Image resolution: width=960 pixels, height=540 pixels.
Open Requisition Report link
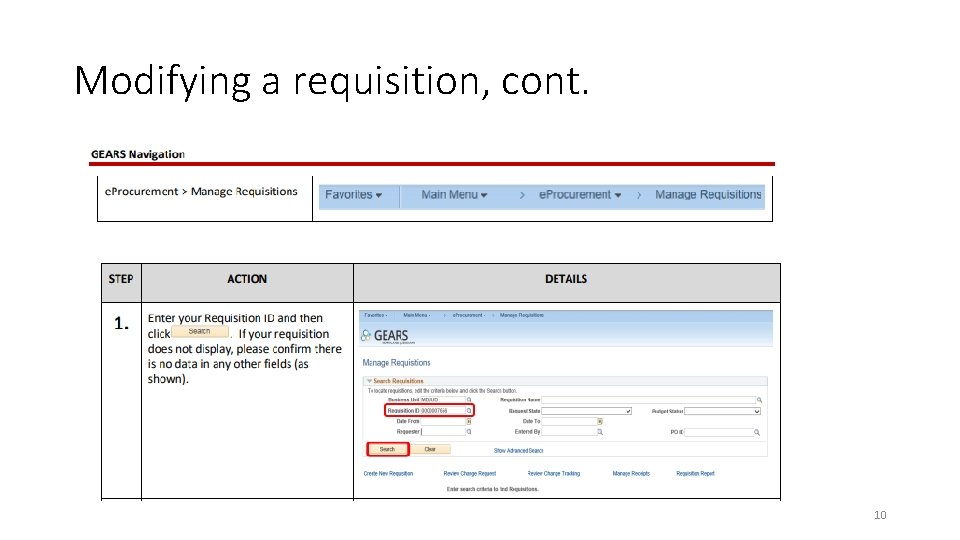tap(695, 473)
